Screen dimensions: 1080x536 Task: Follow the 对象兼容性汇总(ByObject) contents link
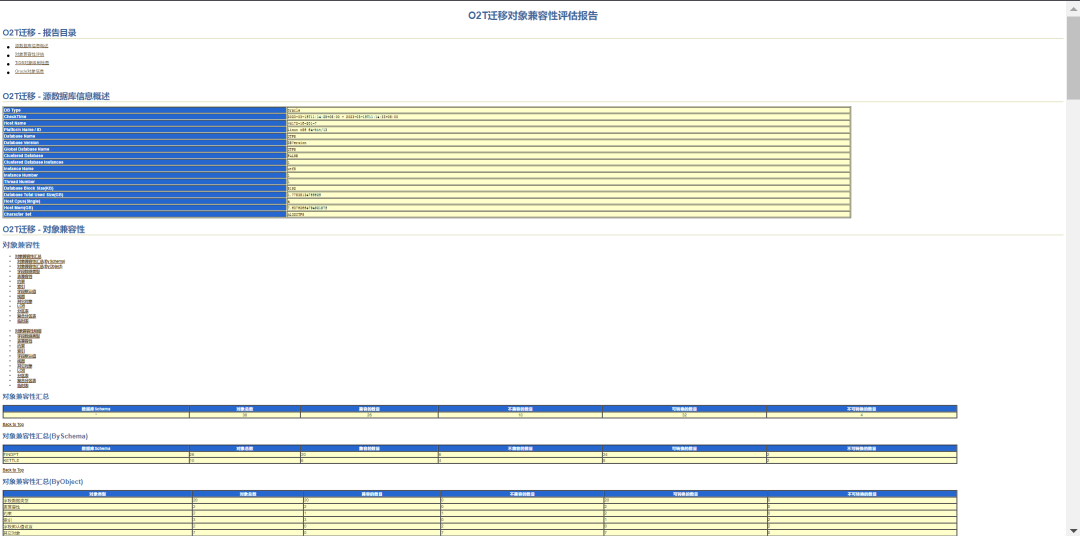pyautogui.click(x=40, y=267)
